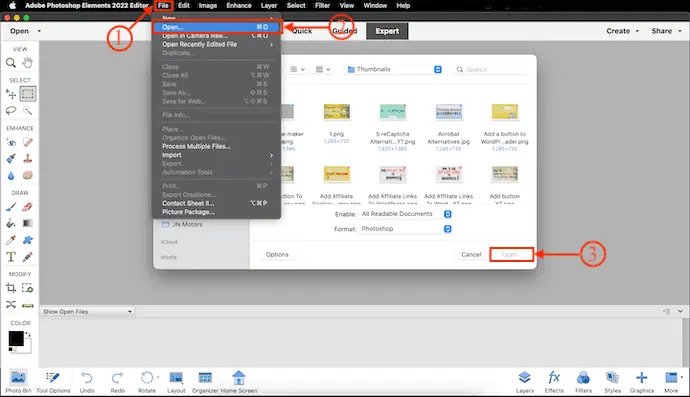Select the Eraser tool
Screen dimensions: 690x397
click(x=28, y=206)
